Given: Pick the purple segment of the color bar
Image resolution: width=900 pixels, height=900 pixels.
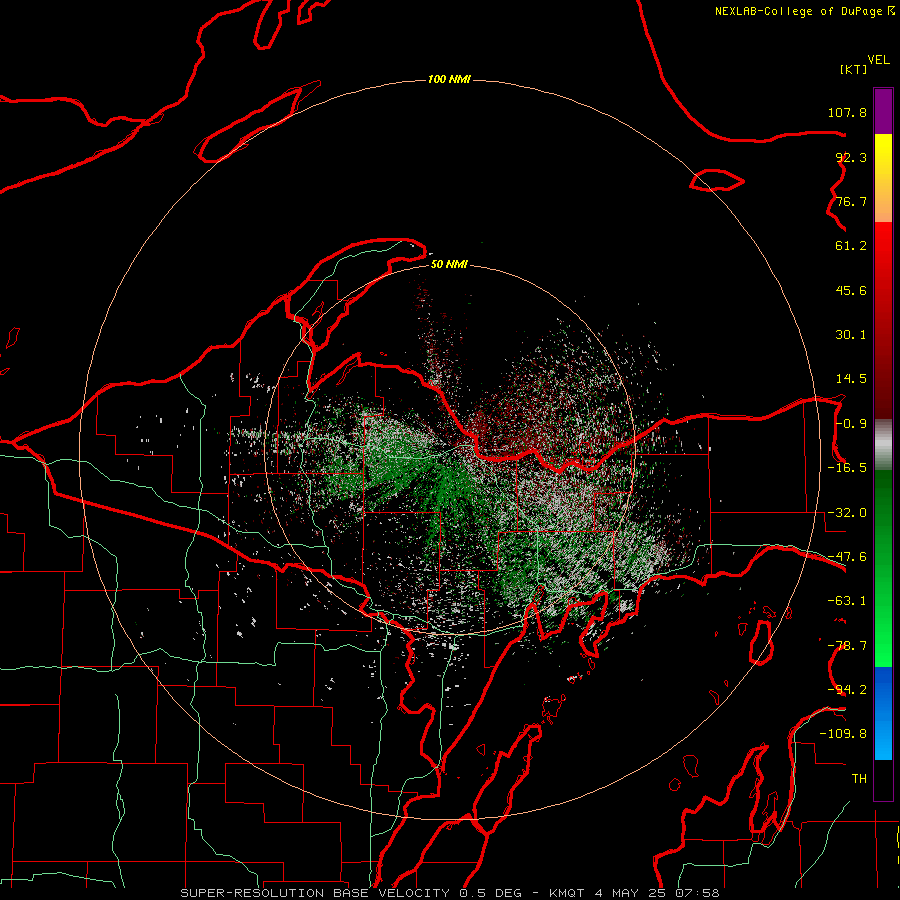Looking at the screenshot, I should click(883, 111).
